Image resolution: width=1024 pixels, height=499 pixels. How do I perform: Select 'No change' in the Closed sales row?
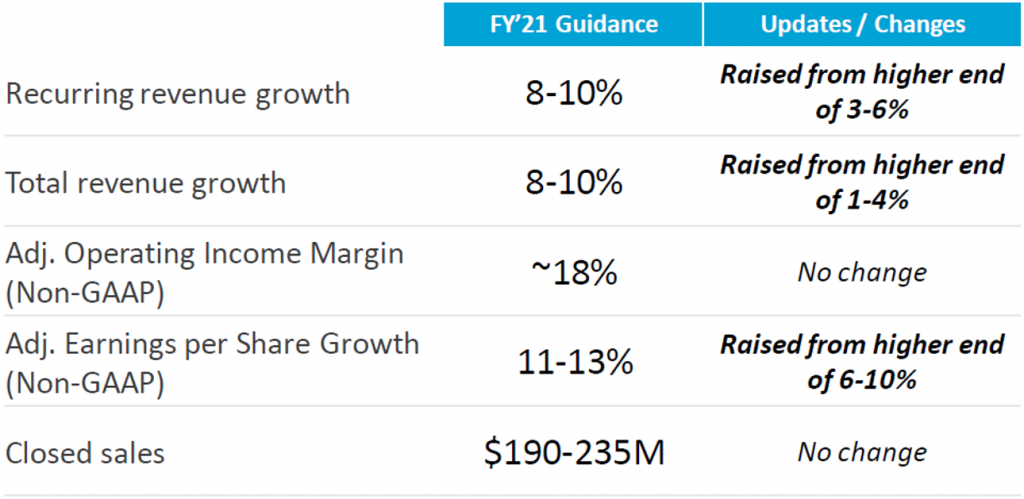click(862, 453)
